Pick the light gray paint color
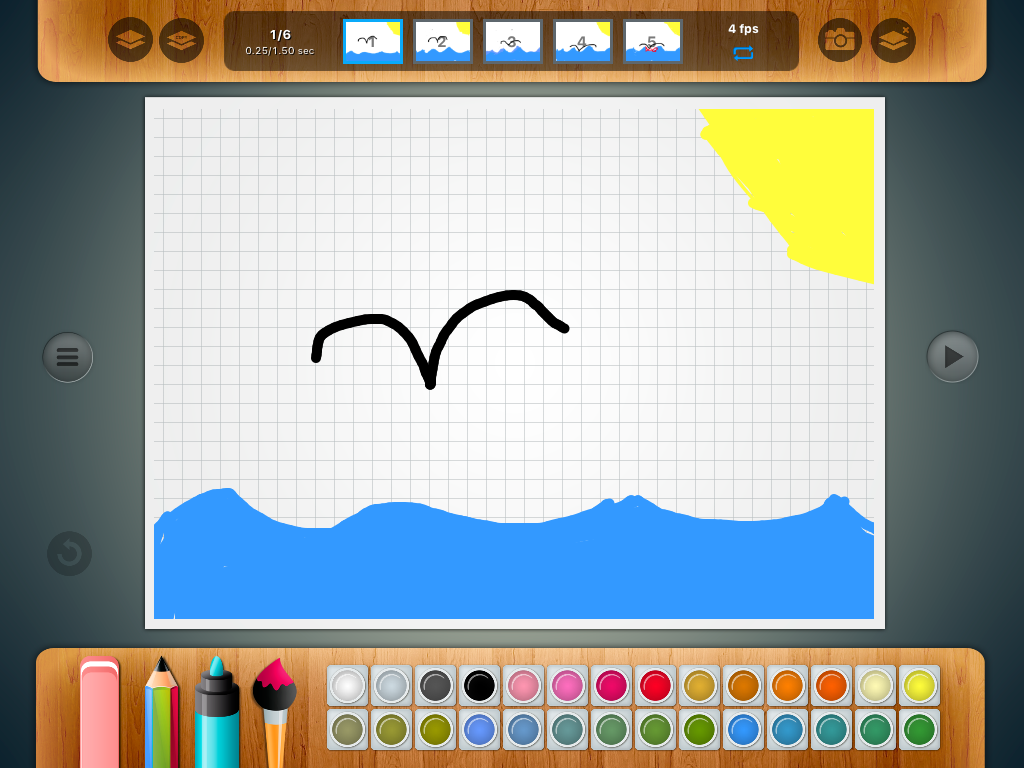1024x768 pixels. pyautogui.click(x=391, y=686)
